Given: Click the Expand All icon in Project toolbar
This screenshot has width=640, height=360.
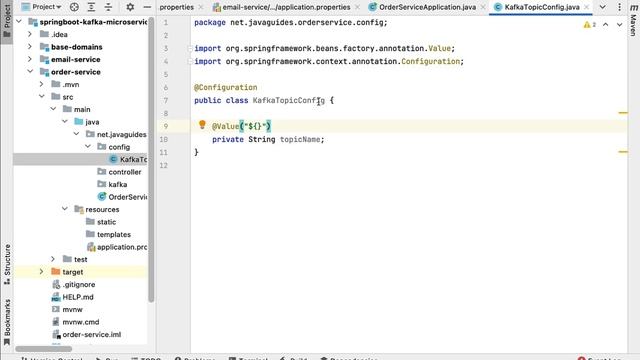Looking at the screenshot, I should [91, 7].
